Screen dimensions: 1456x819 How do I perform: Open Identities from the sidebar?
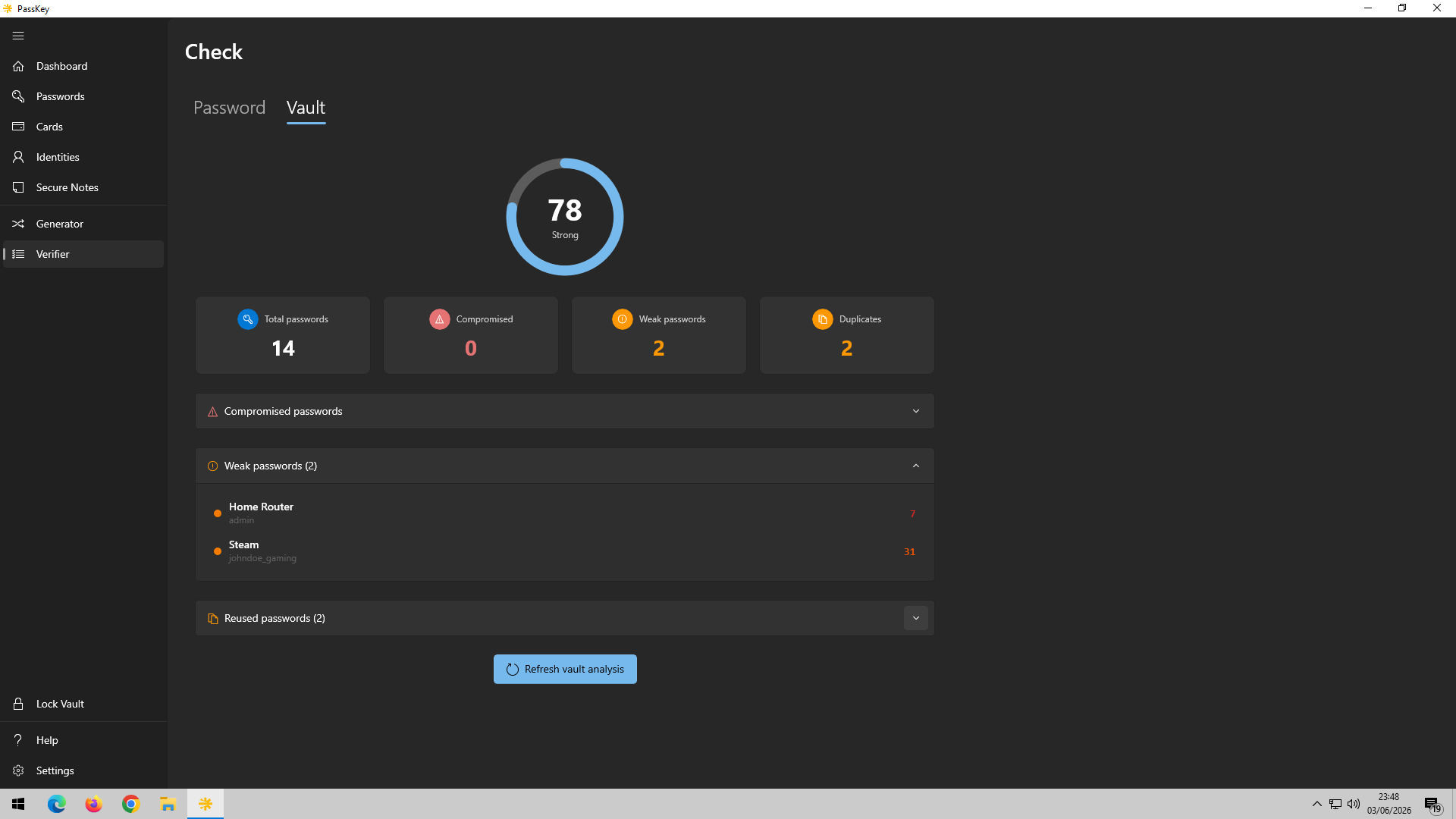tap(83, 157)
